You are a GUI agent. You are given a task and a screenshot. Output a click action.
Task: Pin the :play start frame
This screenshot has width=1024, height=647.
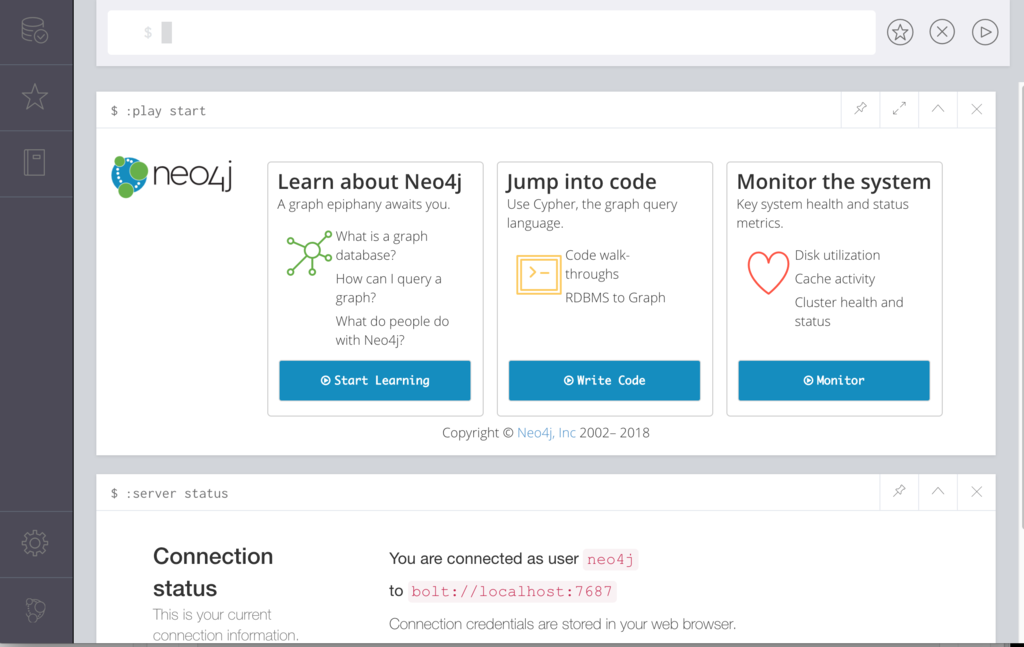(861, 109)
